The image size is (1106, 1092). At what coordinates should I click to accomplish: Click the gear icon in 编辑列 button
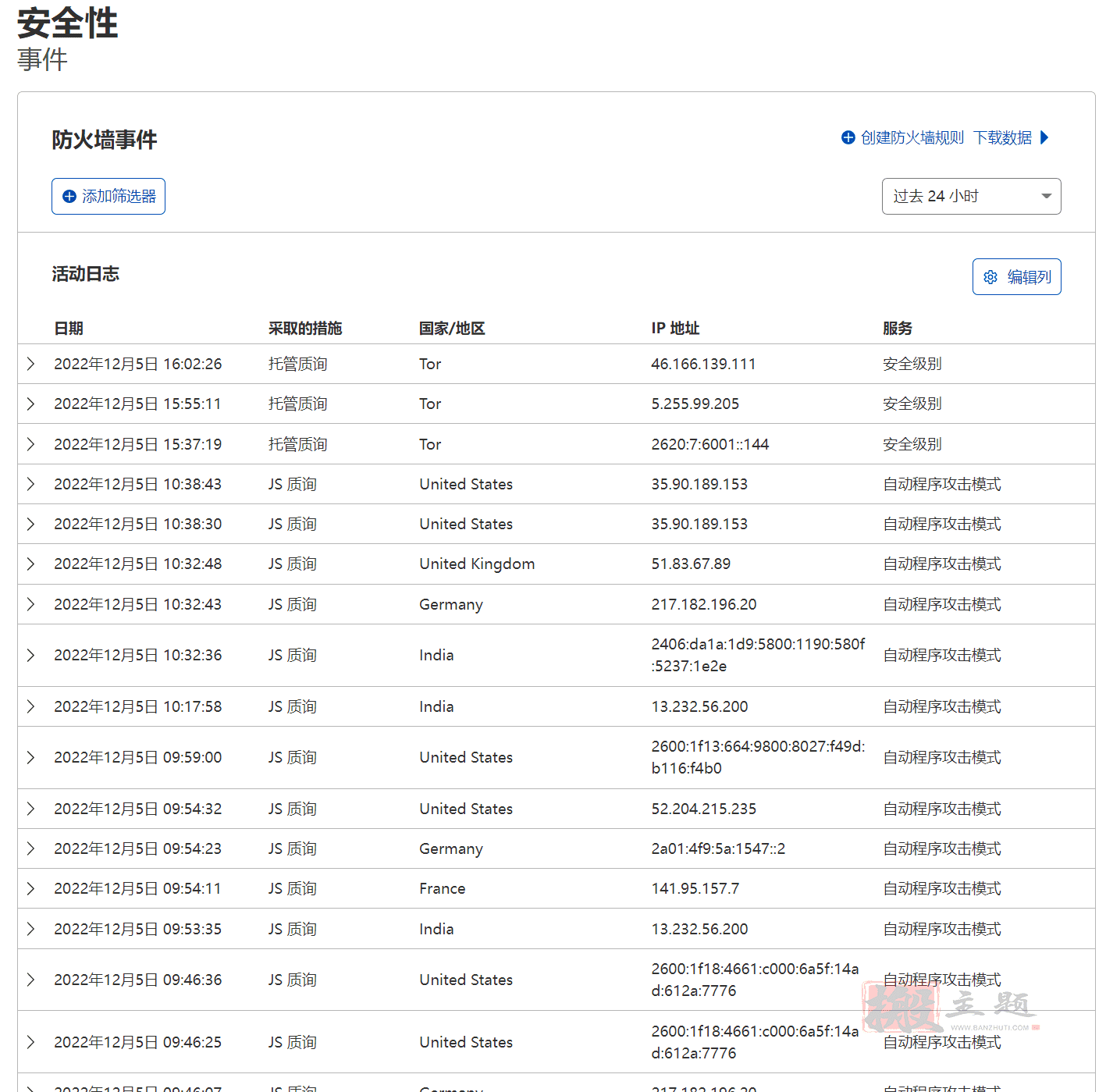pyautogui.click(x=990, y=277)
